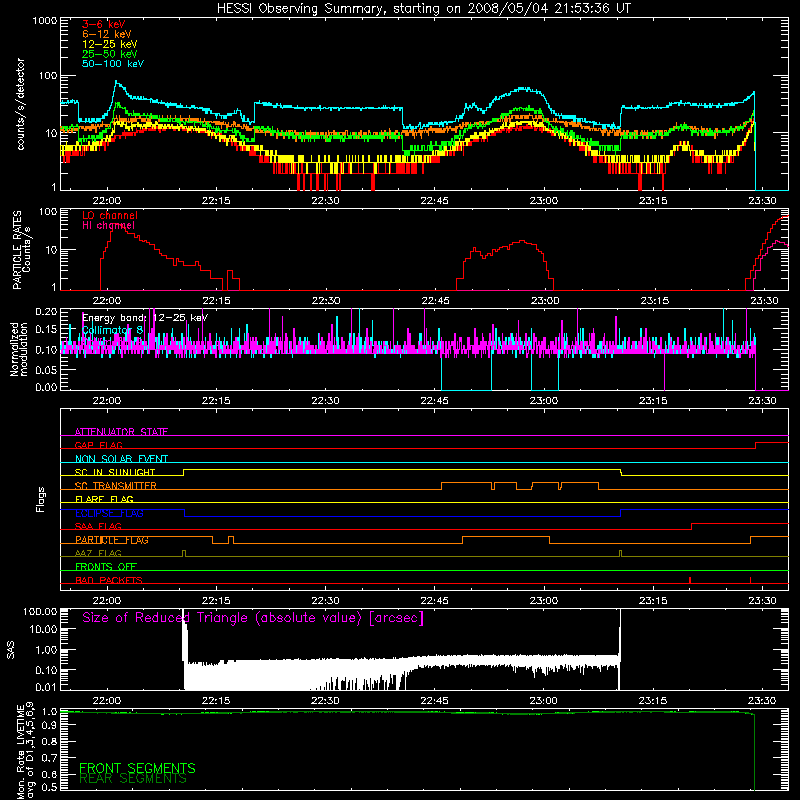This screenshot has height=800, width=800.
Task: Select the ECLIPSE FLAG label
Action: (109, 513)
